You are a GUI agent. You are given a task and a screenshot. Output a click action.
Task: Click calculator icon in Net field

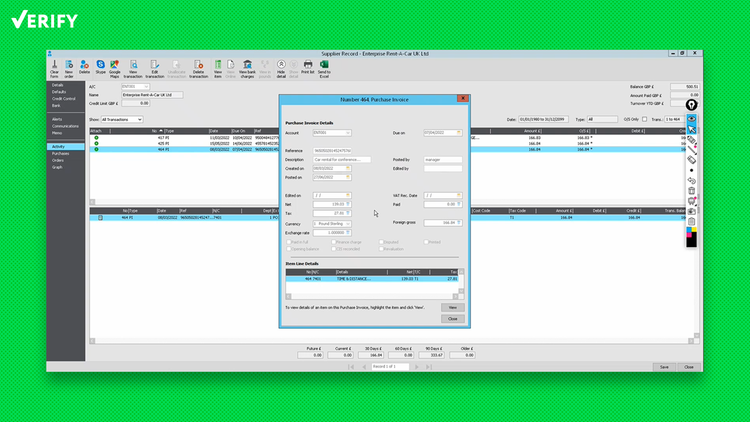pyautogui.click(x=348, y=204)
